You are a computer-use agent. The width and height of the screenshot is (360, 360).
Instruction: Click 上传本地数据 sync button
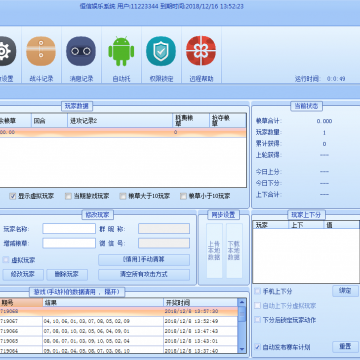(x=214, y=251)
